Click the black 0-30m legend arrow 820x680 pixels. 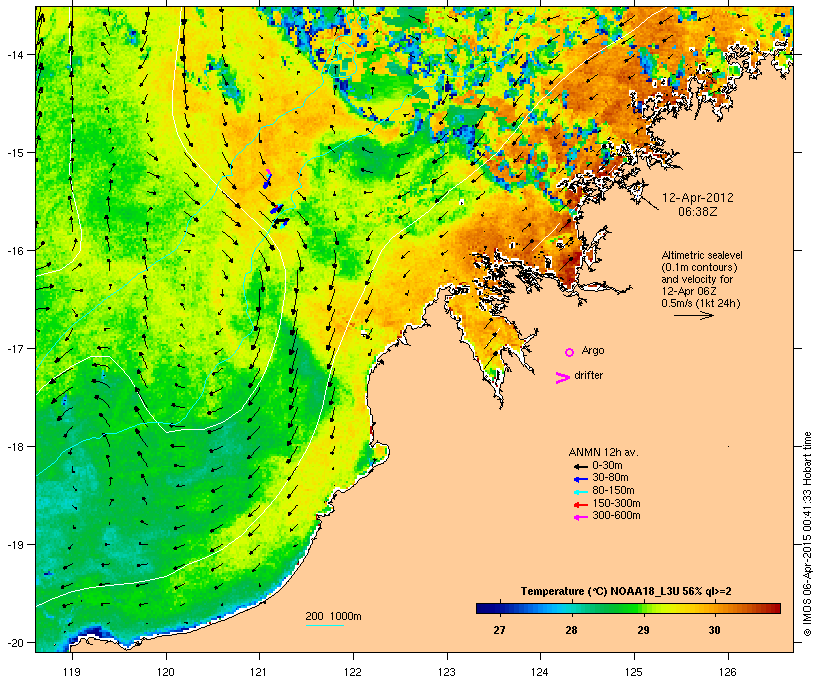pyautogui.click(x=580, y=466)
